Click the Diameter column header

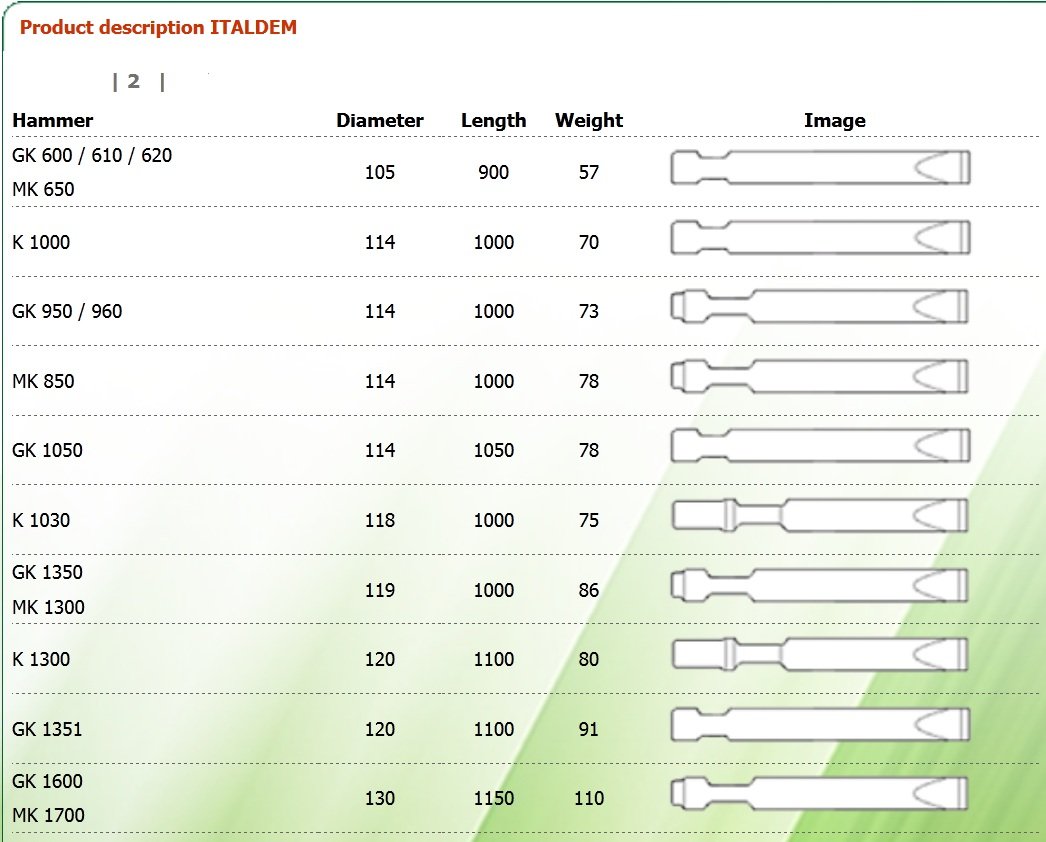[x=380, y=121]
